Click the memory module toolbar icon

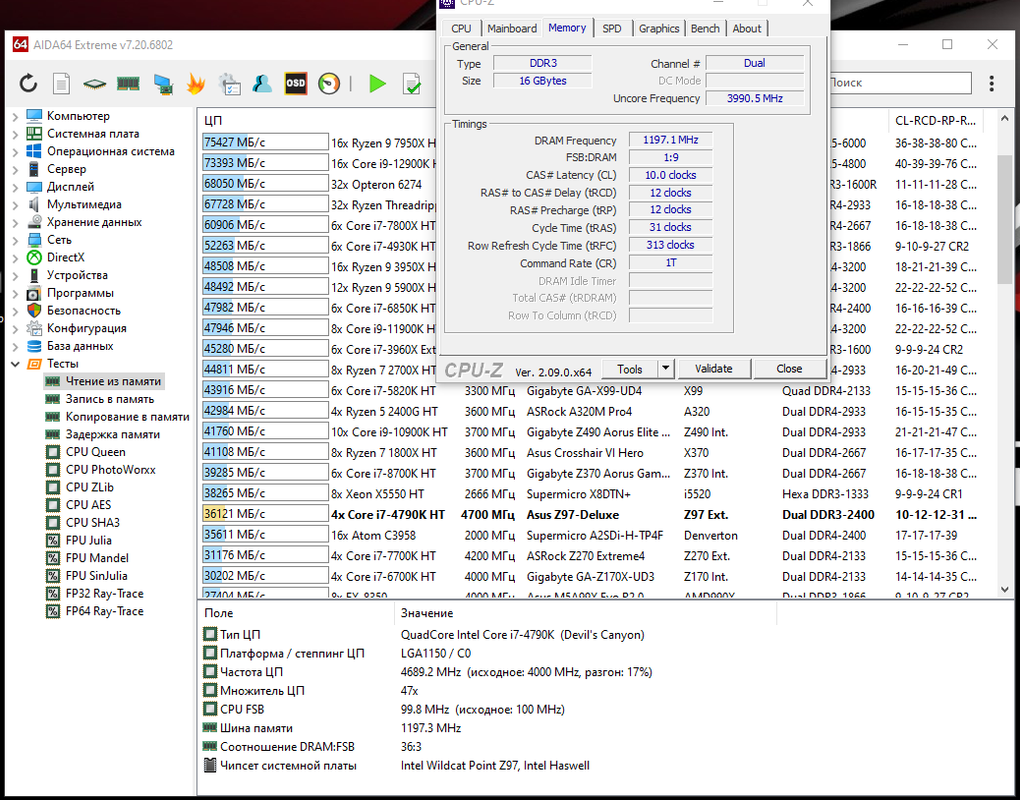128,84
